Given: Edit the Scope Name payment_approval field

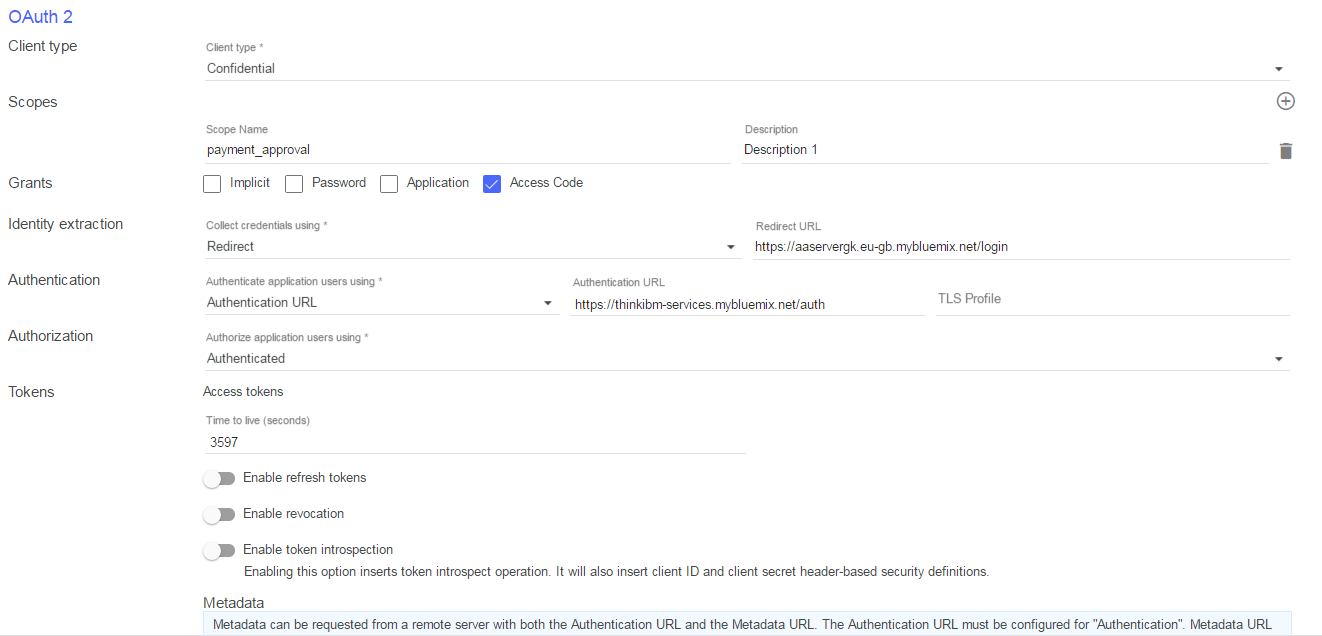Looking at the screenshot, I should tap(467, 150).
